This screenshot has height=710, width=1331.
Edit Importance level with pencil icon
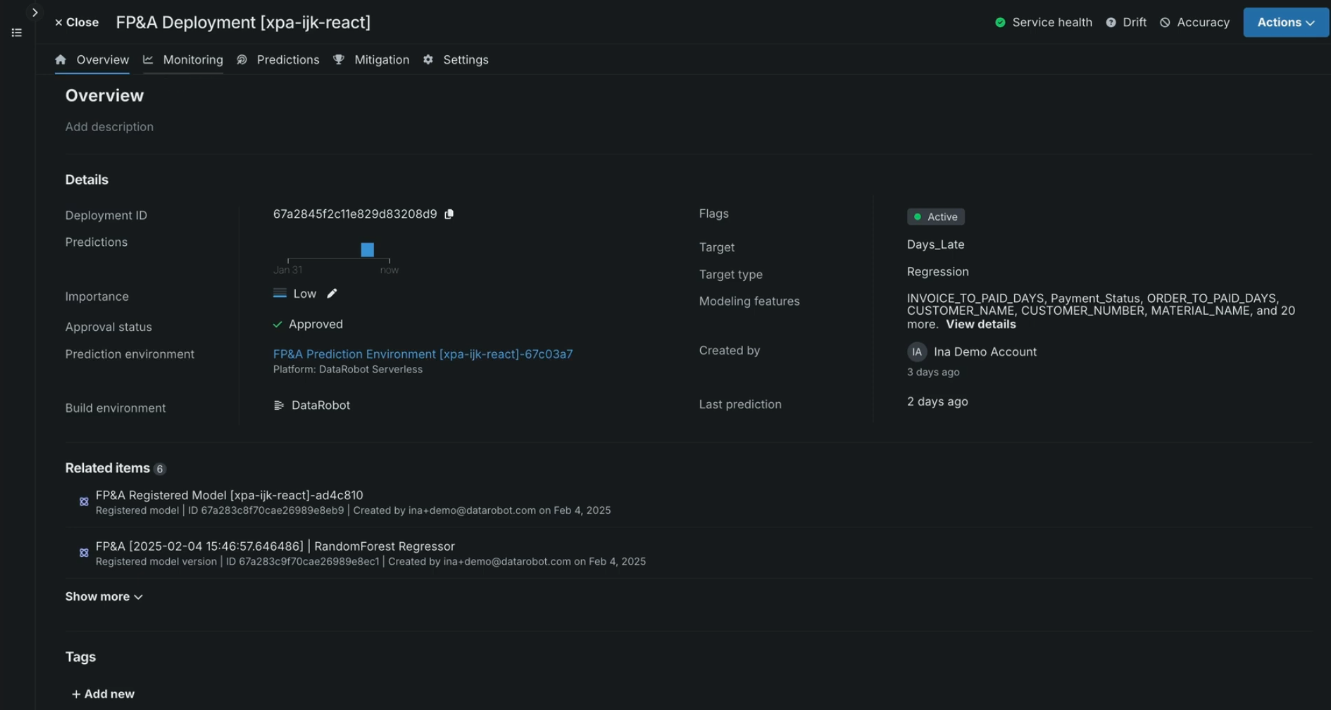(332, 293)
